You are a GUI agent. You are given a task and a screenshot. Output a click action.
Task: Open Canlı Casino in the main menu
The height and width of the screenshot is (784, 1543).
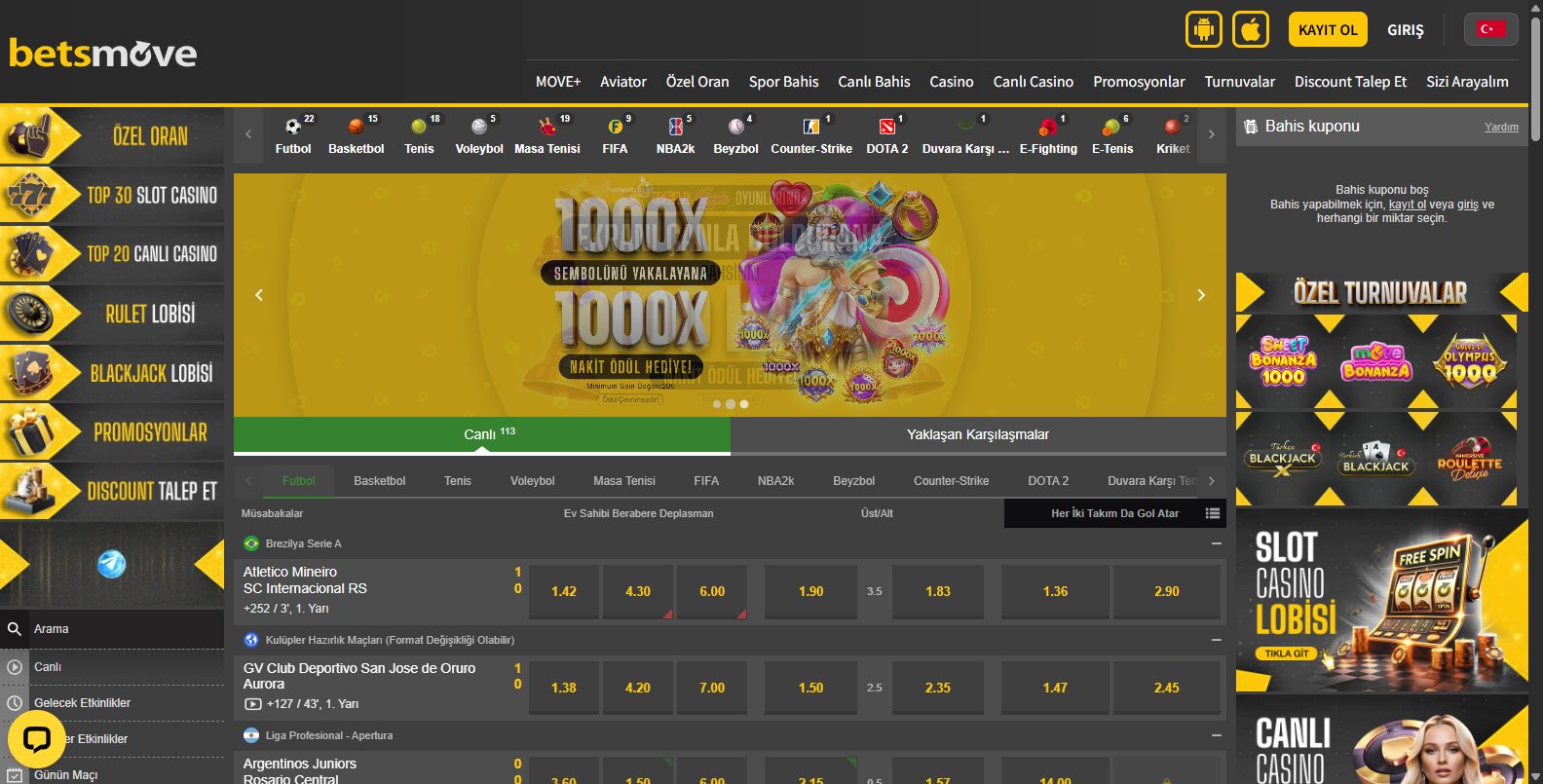tap(1033, 82)
